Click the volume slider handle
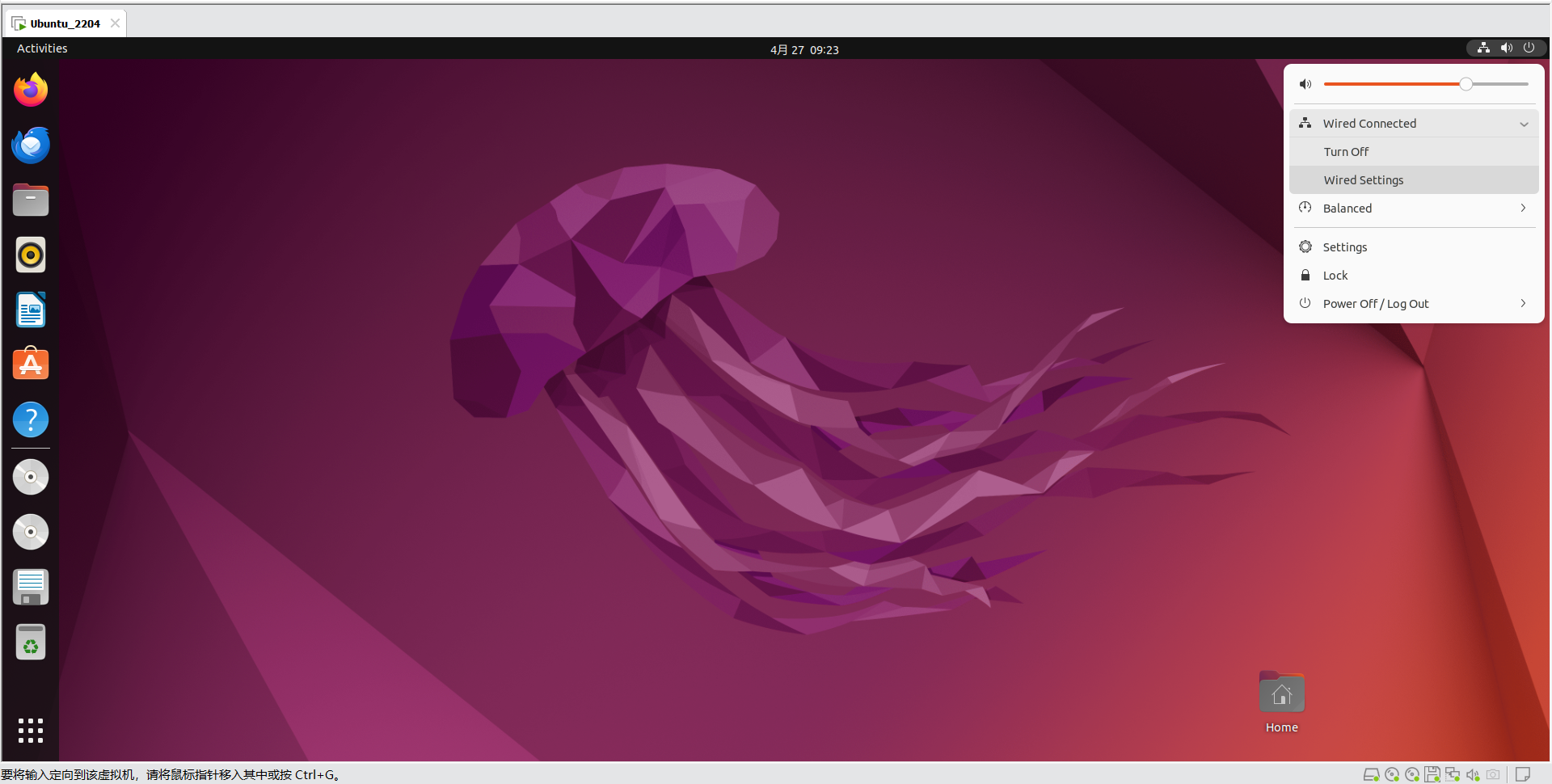The height and width of the screenshot is (784, 1552). click(1466, 84)
